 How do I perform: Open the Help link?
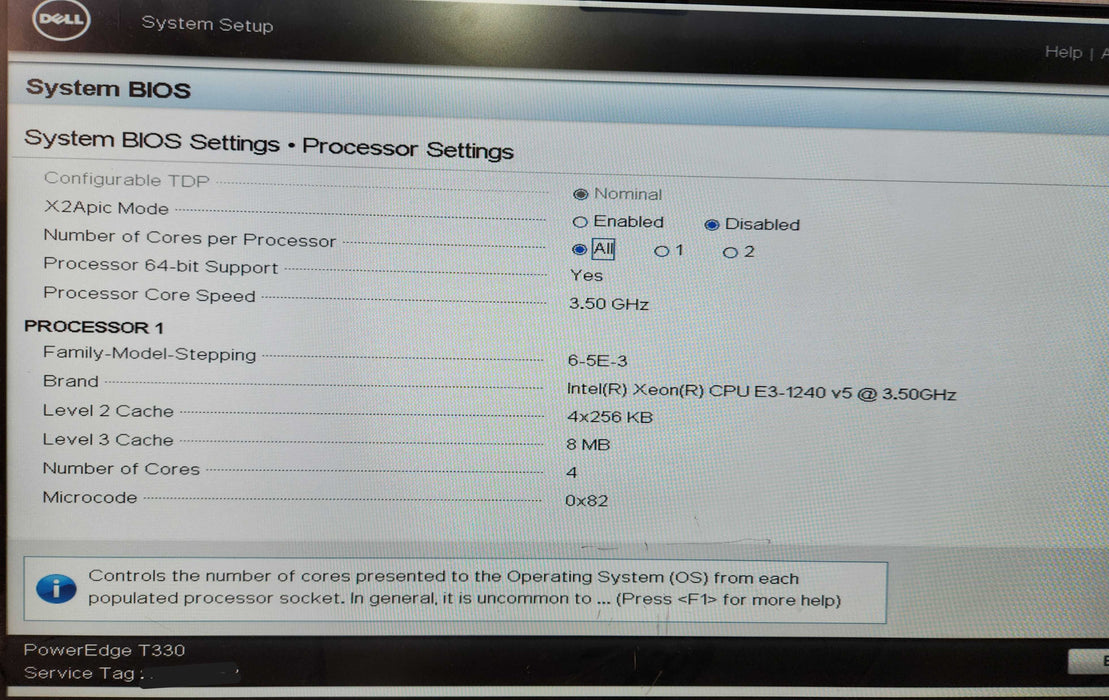1063,52
